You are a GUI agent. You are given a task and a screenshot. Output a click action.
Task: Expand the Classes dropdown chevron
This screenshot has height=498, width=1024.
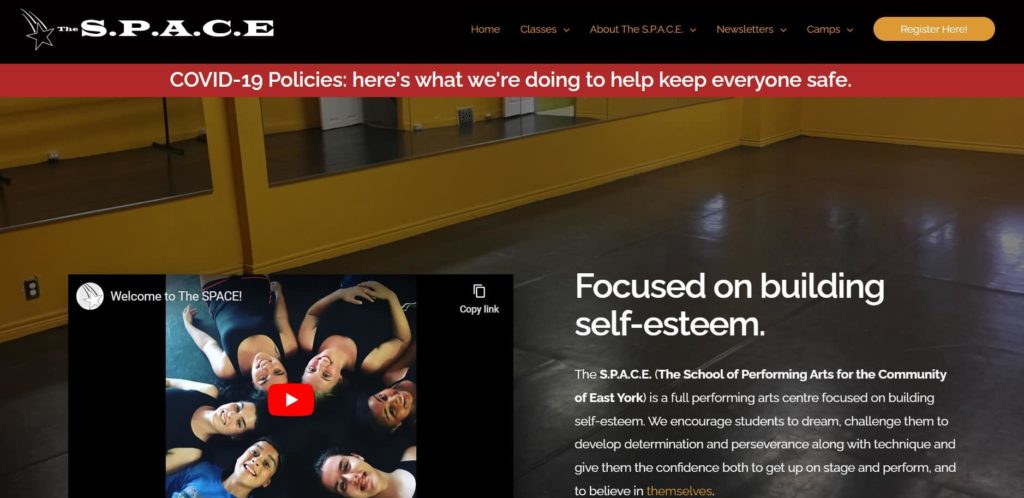tap(566, 30)
